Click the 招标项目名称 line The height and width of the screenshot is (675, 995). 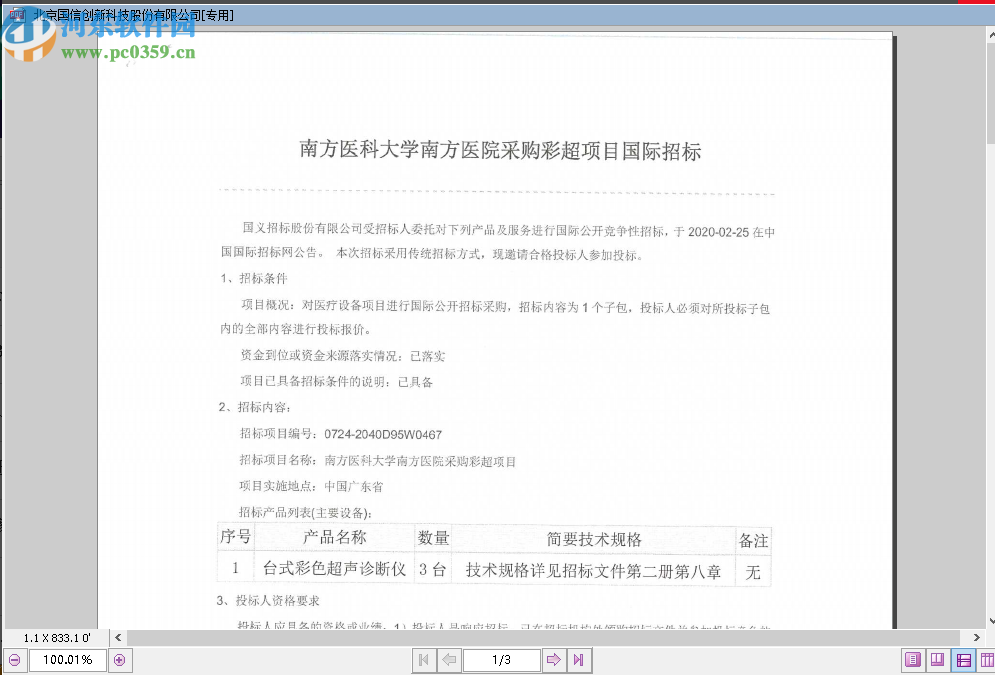tap(378, 461)
